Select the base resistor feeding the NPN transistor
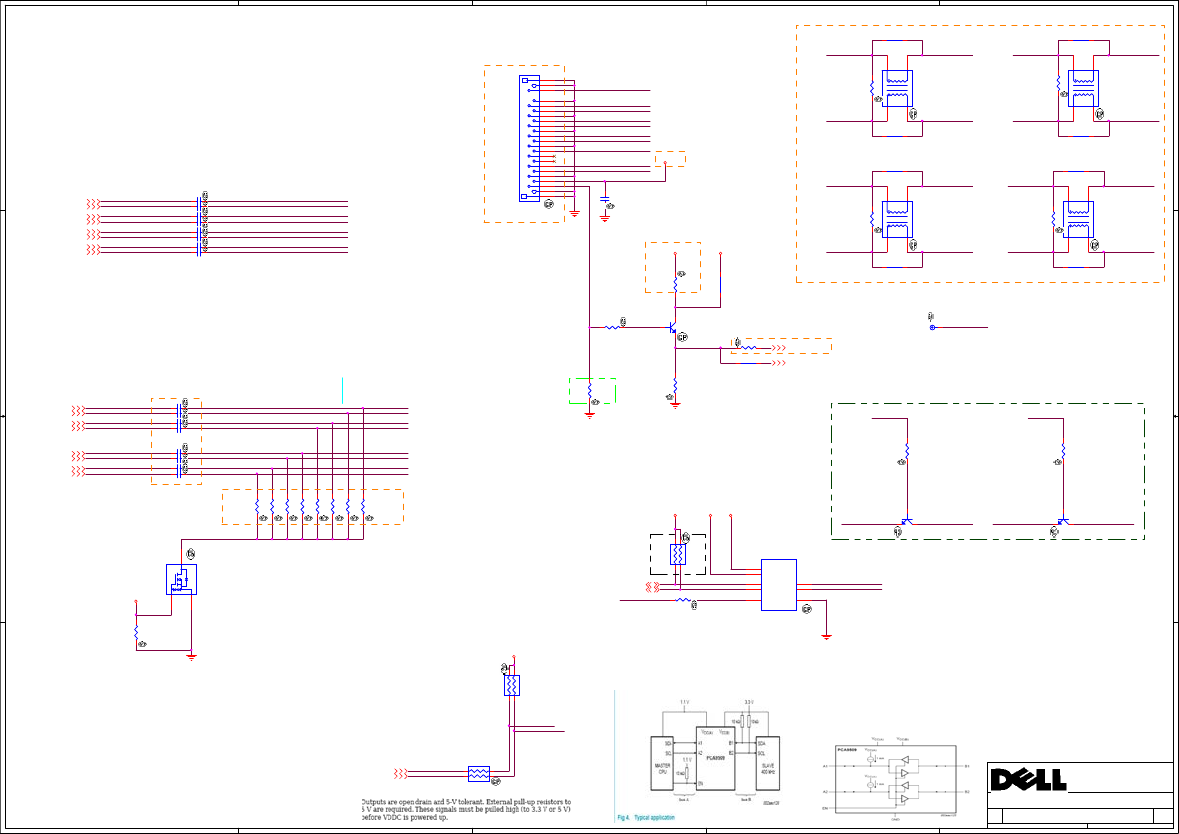Image resolution: width=1179 pixels, height=834 pixels. pyautogui.click(x=612, y=327)
